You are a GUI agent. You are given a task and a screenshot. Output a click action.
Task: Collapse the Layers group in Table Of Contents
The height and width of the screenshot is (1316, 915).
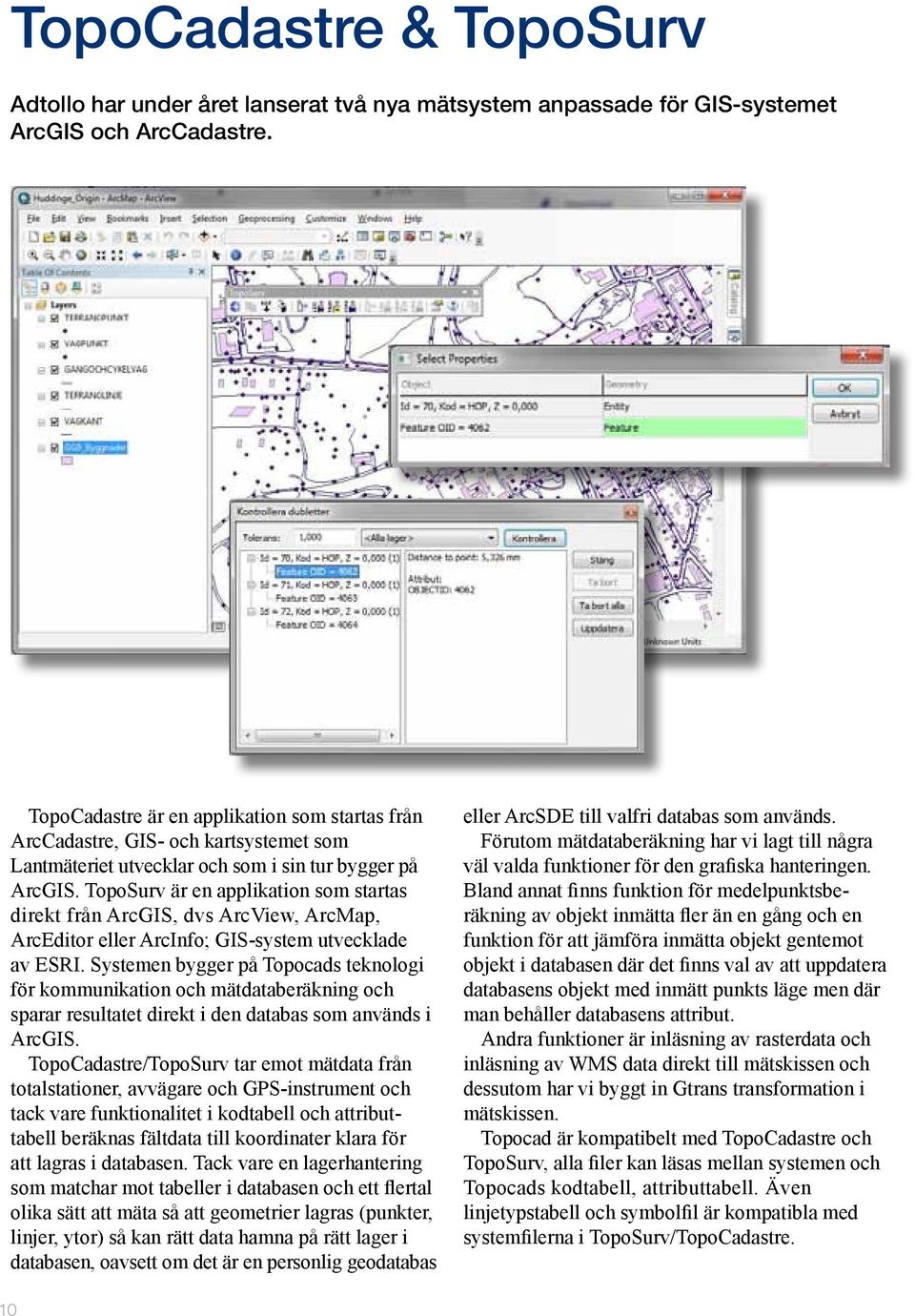(x=29, y=305)
